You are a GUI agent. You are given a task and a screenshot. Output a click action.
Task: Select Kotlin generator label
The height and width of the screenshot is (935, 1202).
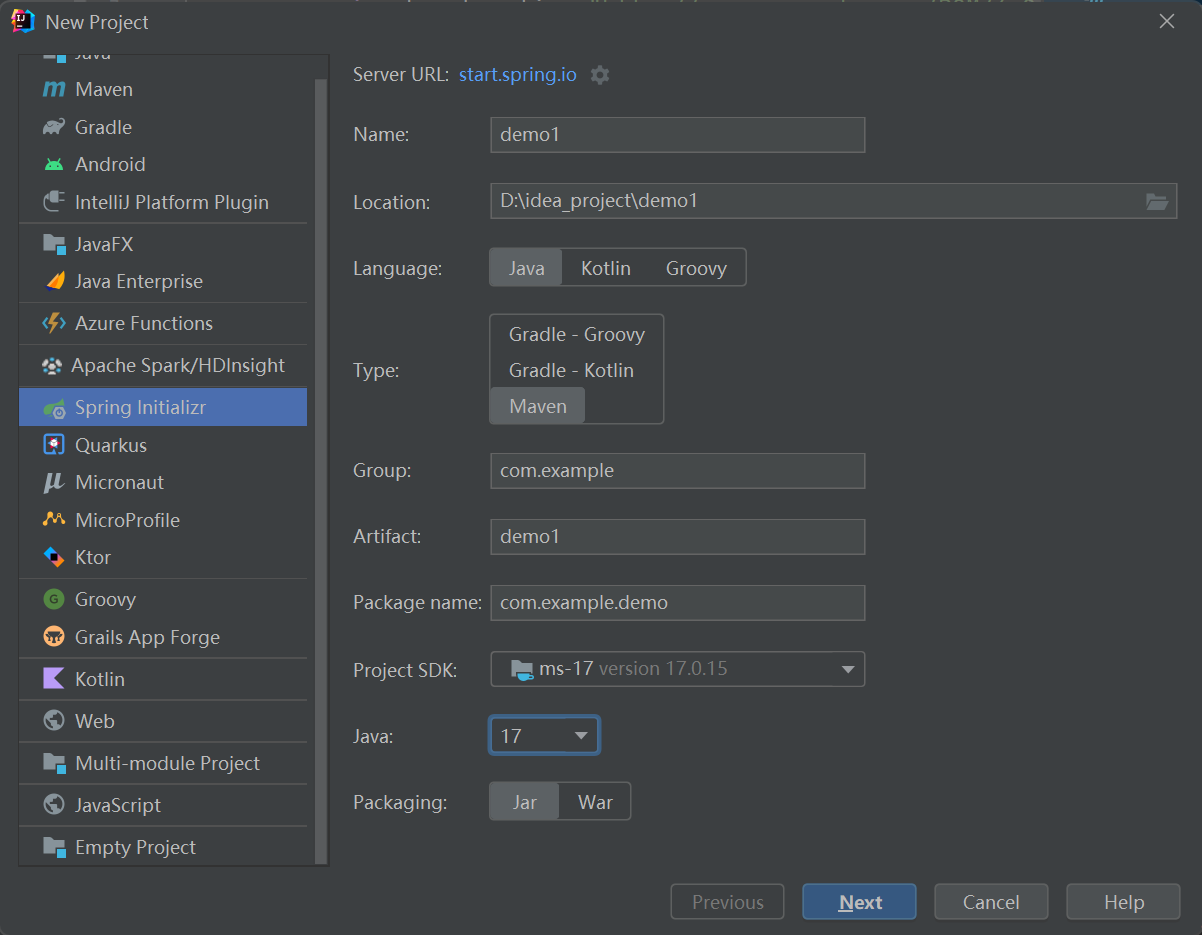100,679
